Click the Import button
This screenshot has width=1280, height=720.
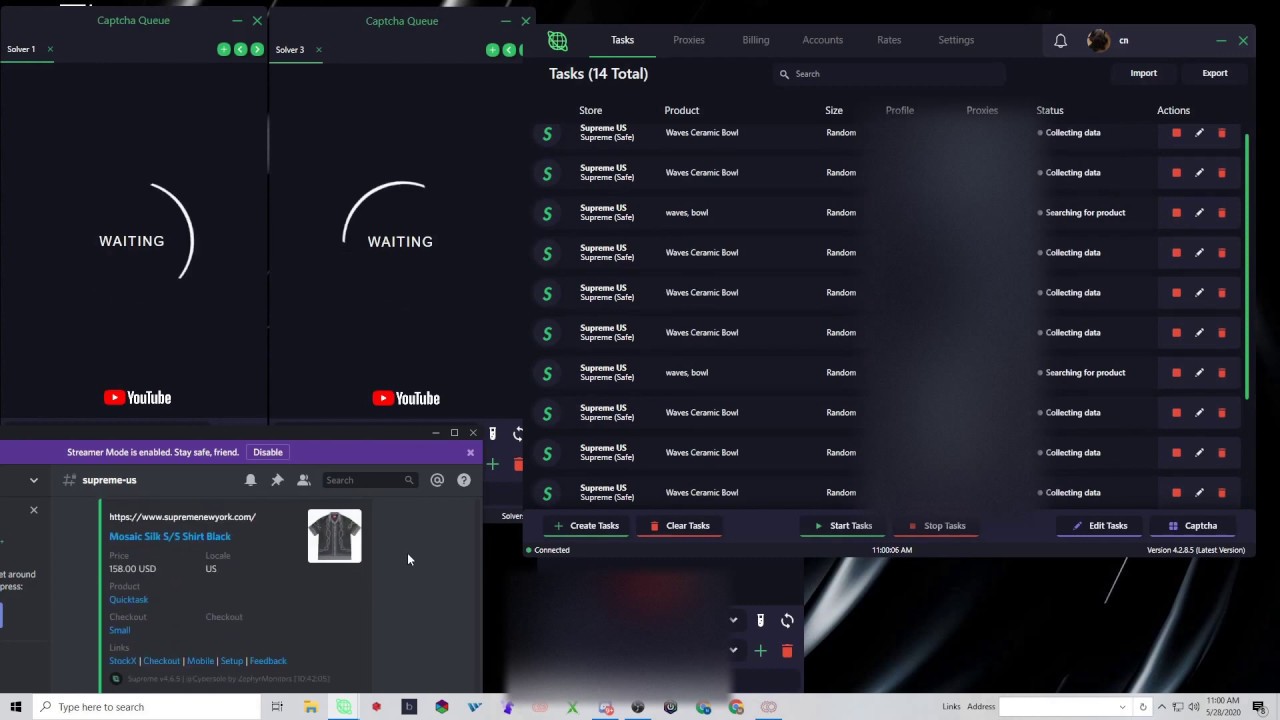tap(1143, 73)
